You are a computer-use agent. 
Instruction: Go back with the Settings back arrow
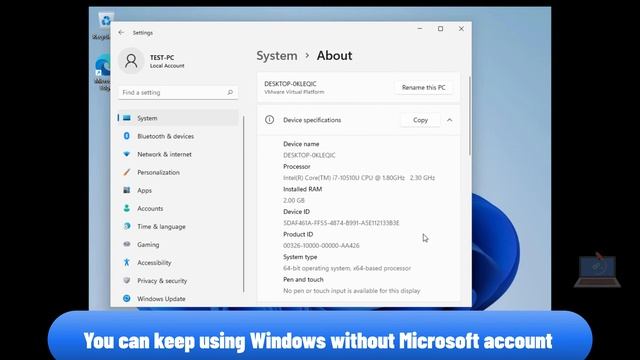click(121, 32)
